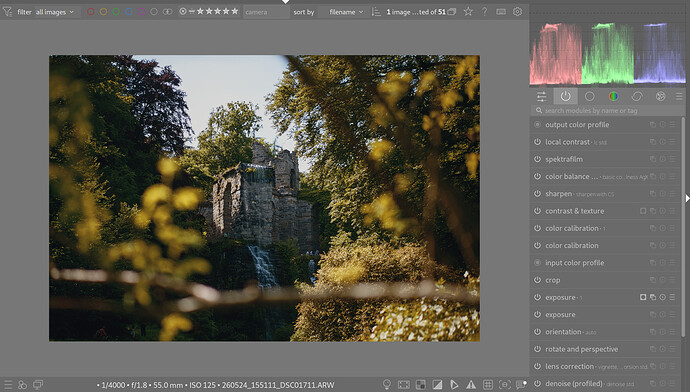Toggle the gamut check warning icon
Screen dimensions: 690x392
point(471,385)
